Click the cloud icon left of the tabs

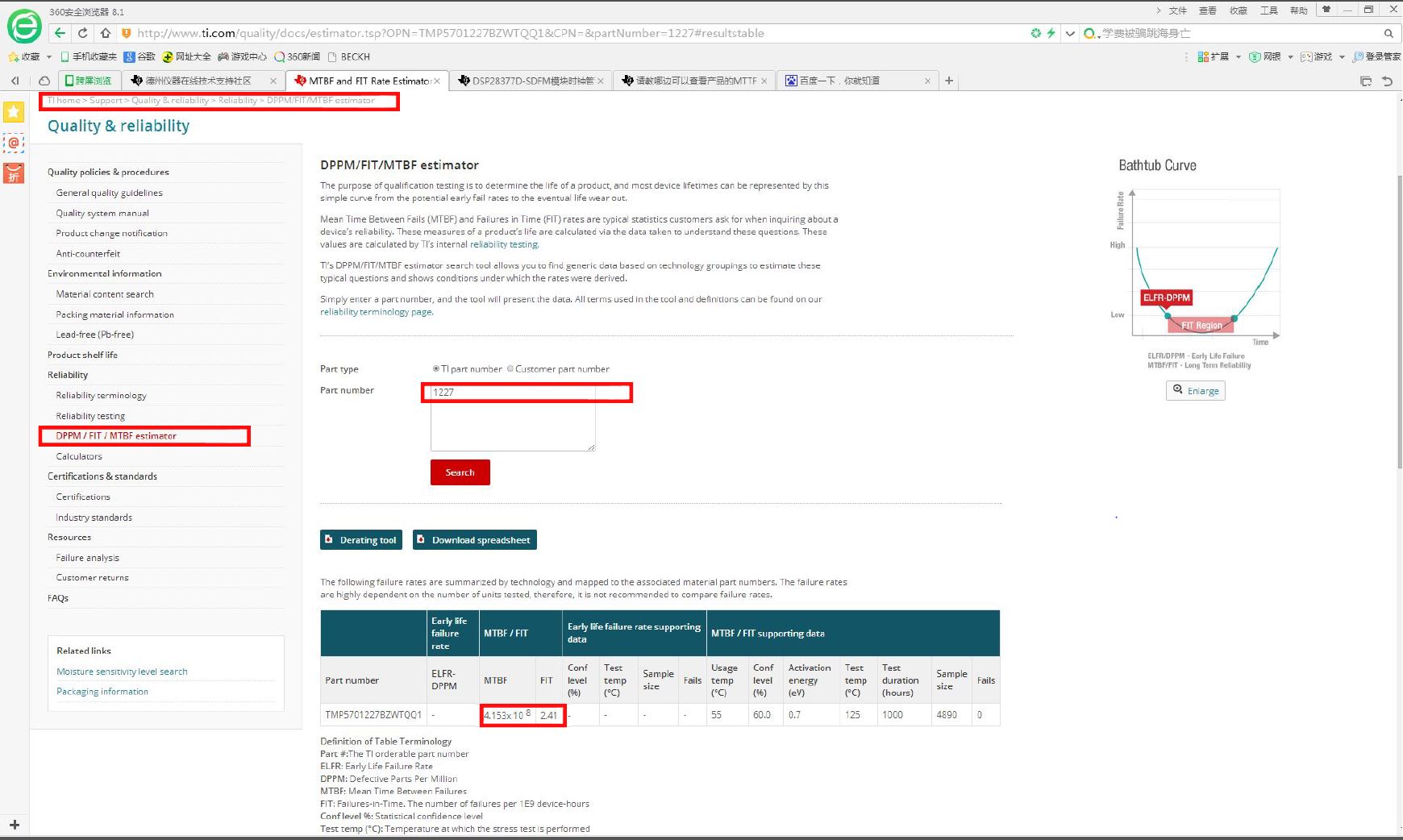point(44,81)
